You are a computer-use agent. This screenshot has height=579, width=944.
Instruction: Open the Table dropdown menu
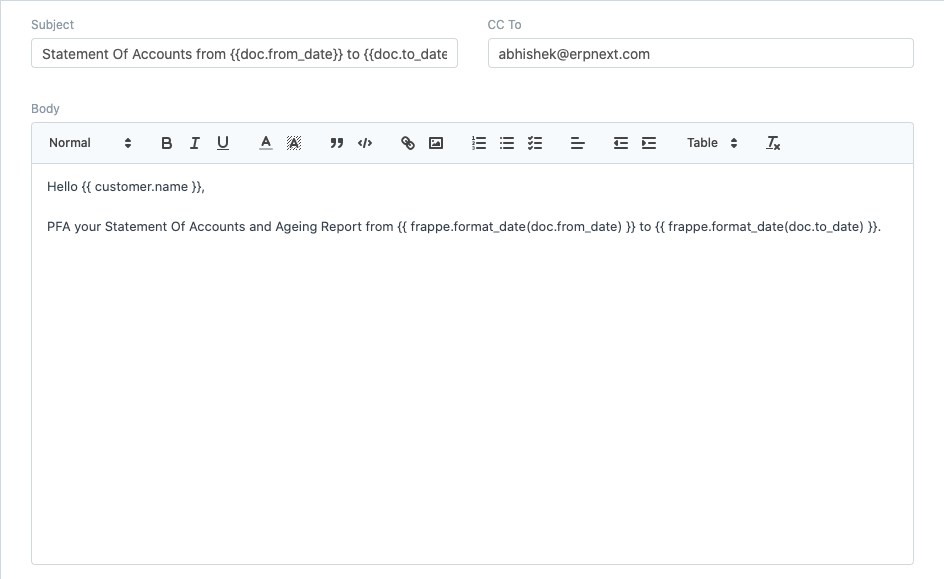712,143
